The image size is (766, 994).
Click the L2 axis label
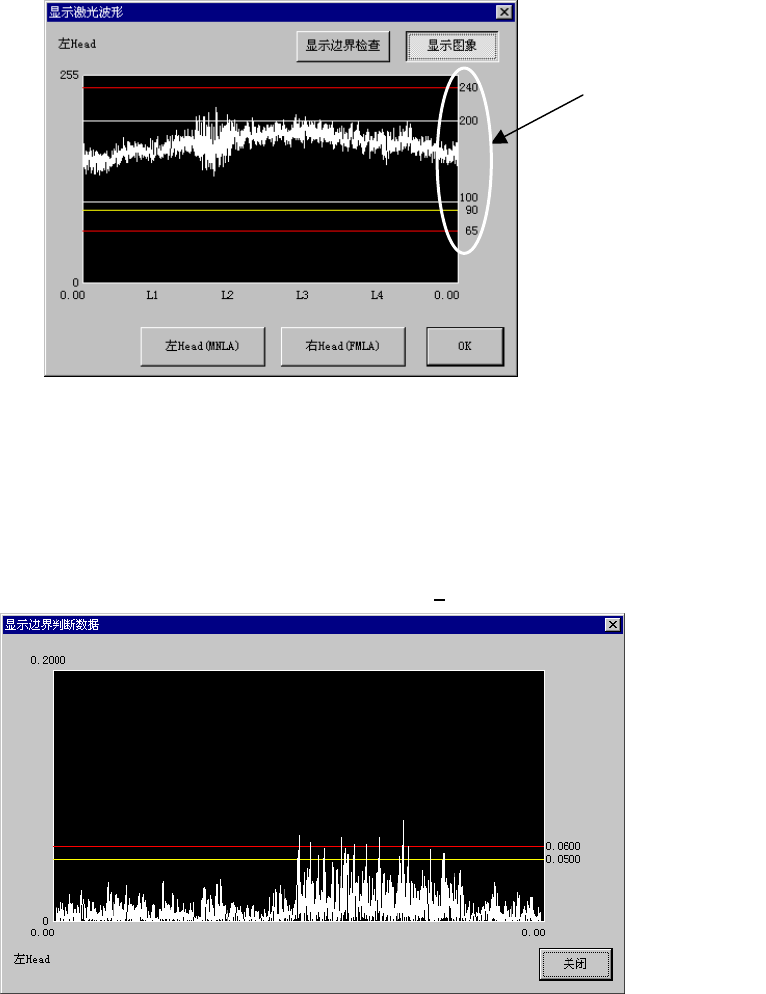[x=227, y=295]
